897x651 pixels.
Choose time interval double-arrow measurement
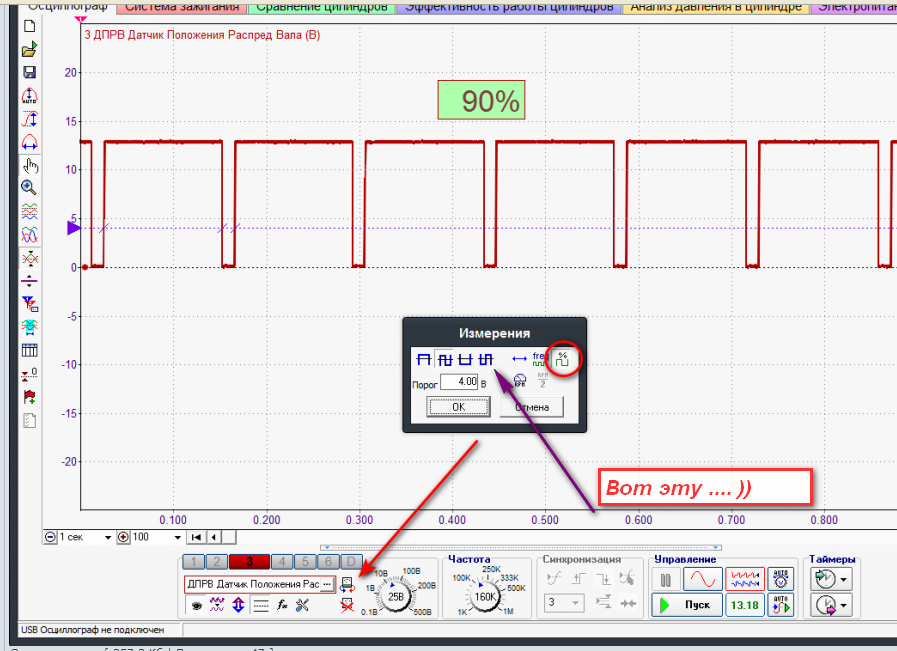pos(519,359)
